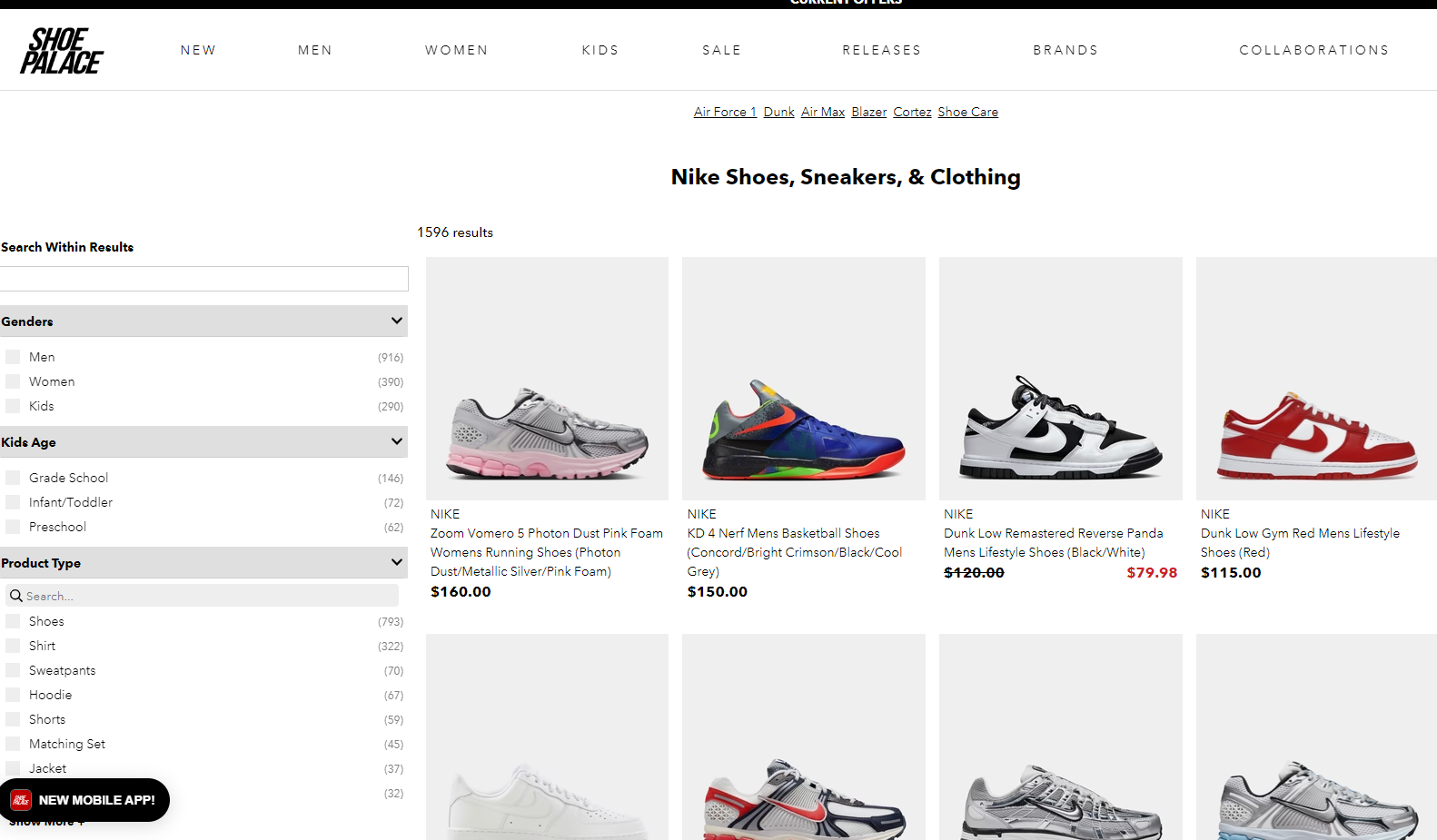1437x840 pixels.
Task: Open KD 4 Nerf basketball shoe image
Action: [803, 379]
